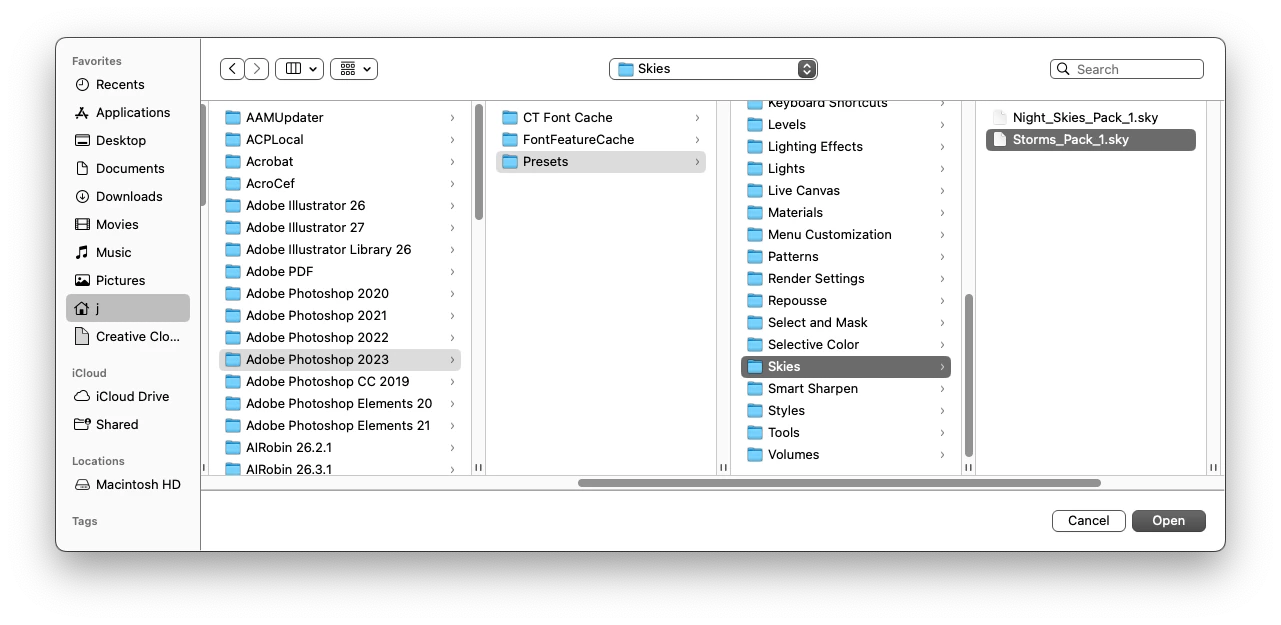This screenshot has width=1281, height=625.
Task: Select the Volumes folder
Action: (x=846, y=455)
